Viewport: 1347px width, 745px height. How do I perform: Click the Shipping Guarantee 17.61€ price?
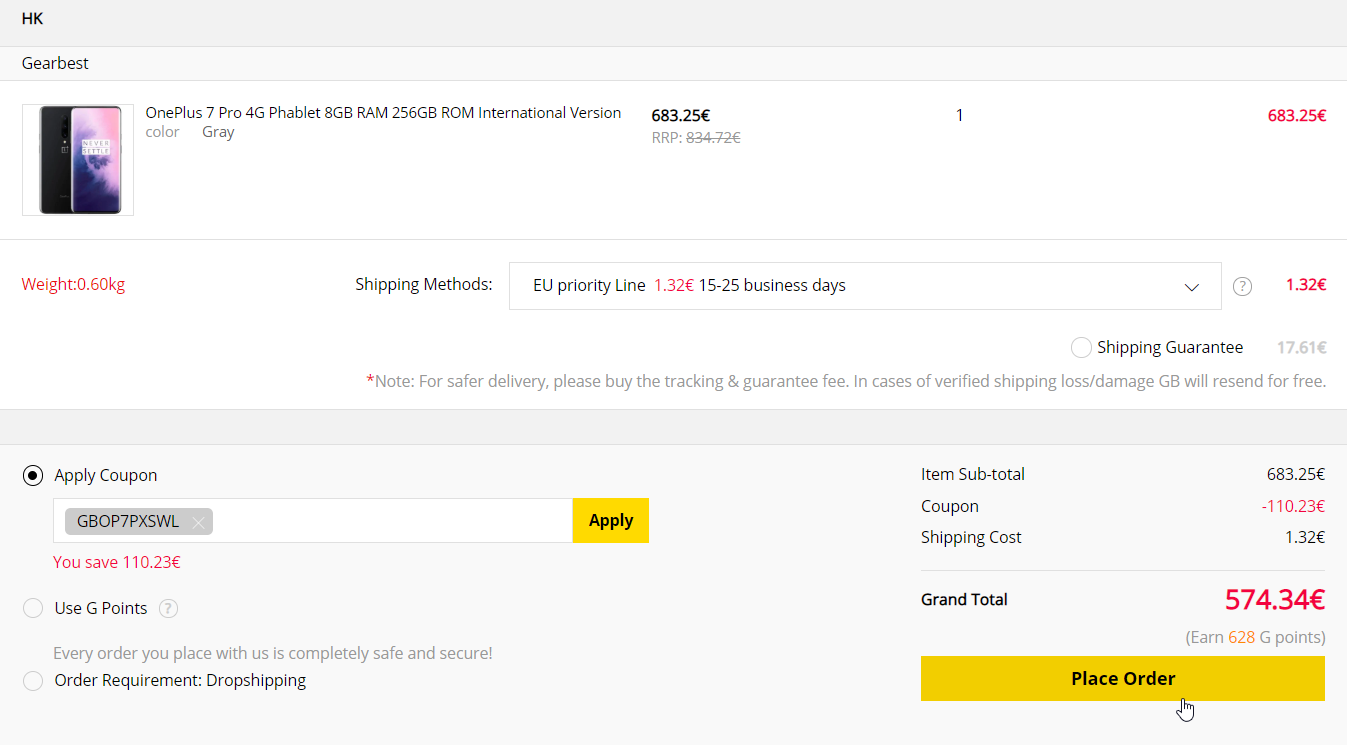1301,348
